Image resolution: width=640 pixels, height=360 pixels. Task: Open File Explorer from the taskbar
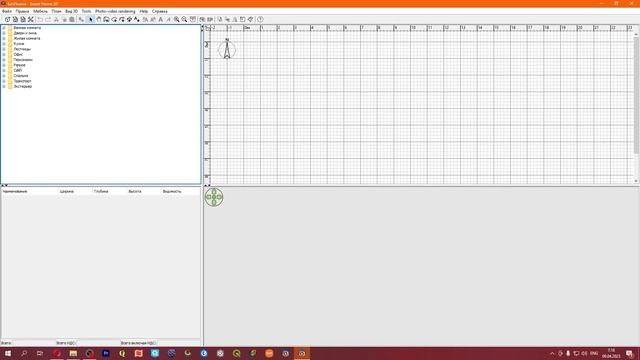[73, 353]
